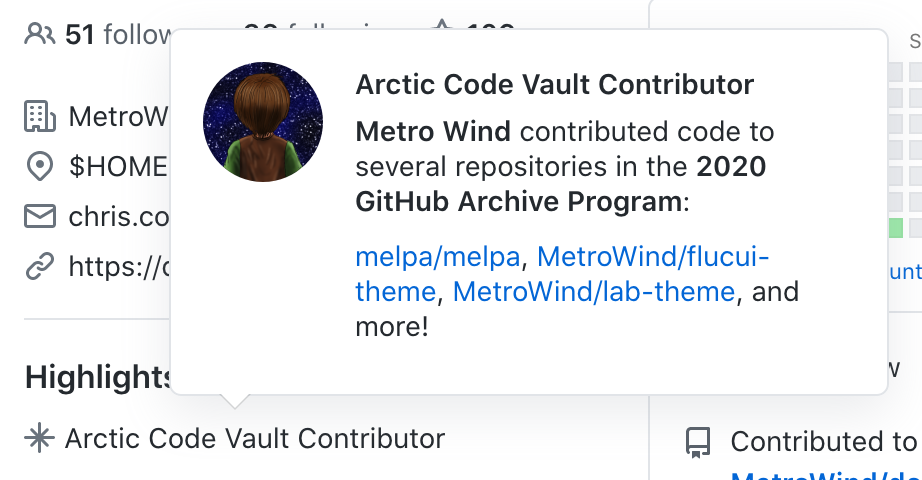
Task: Click the $HOME location text
Action: point(118,166)
